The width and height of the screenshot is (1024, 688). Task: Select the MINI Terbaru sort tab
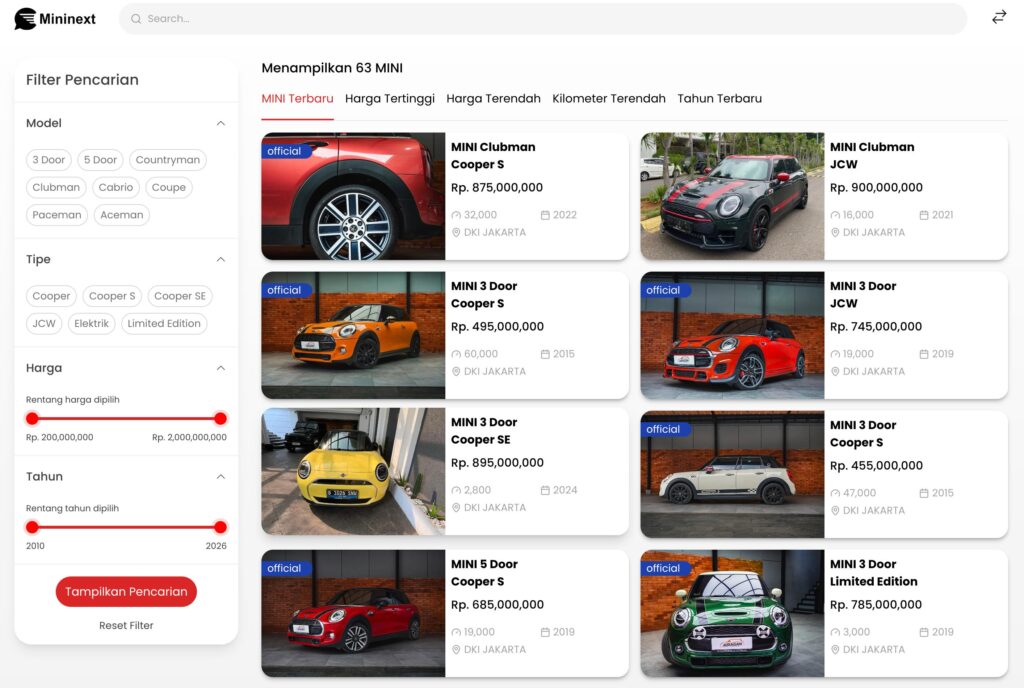click(297, 99)
